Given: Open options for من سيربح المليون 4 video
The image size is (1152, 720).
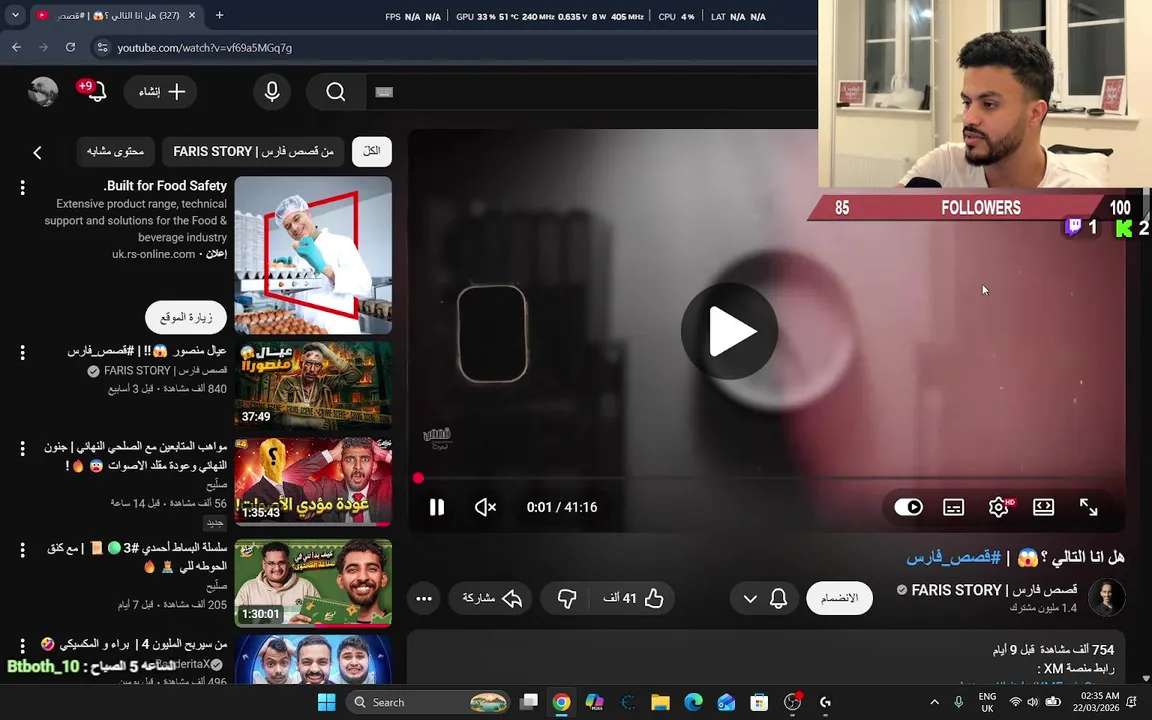Looking at the screenshot, I should click(23, 646).
